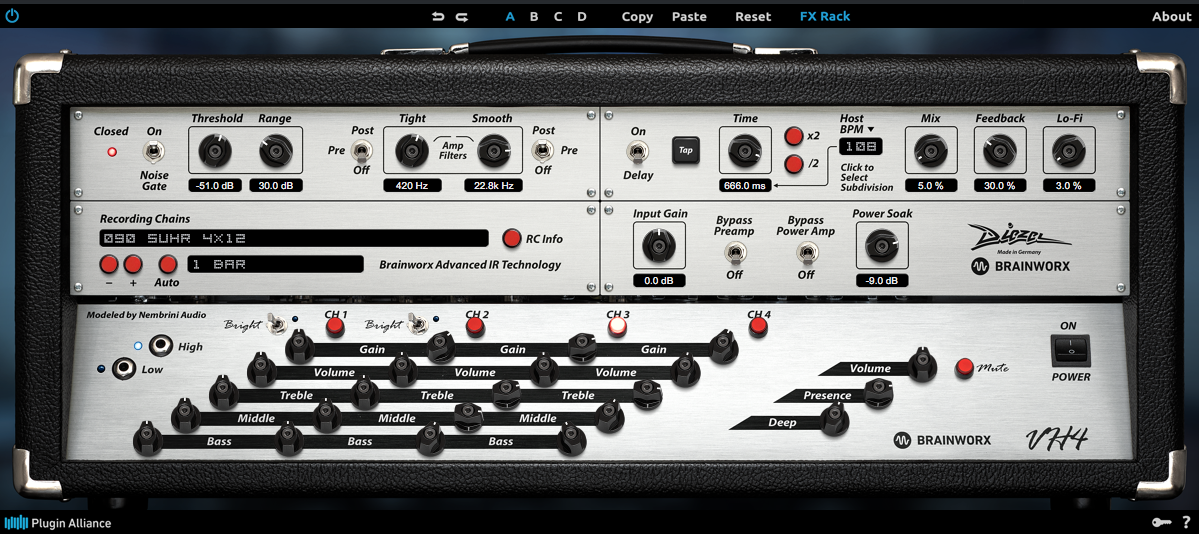This screenshot has width=1199, height=534.
Task: Click the Noise Gate Range knob
Action: 275,151
